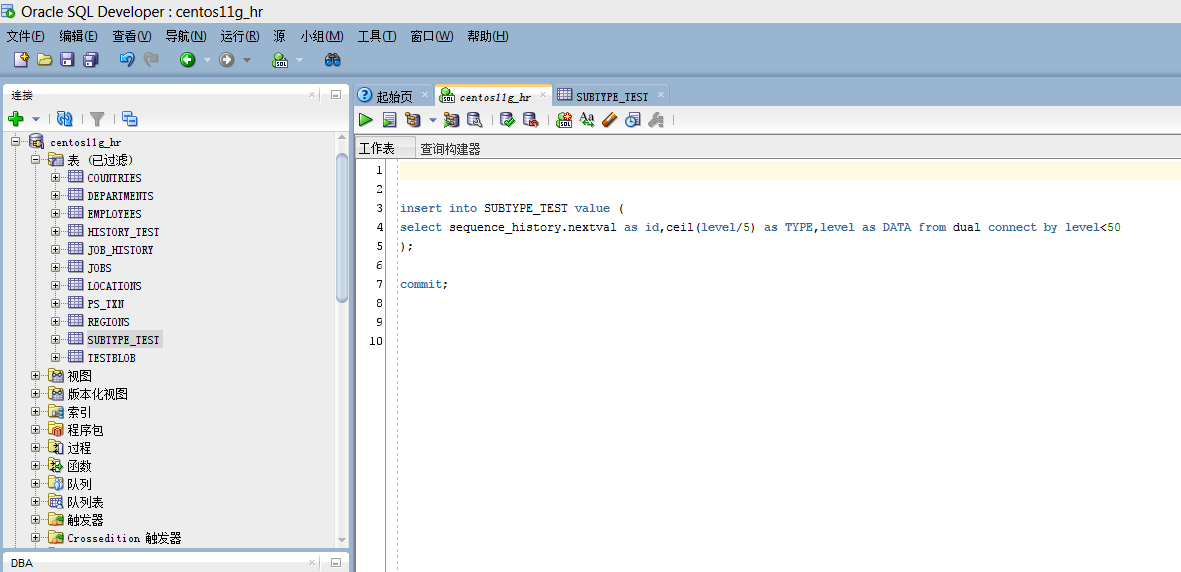Expand the 视图 views folder

pos(35,376)
